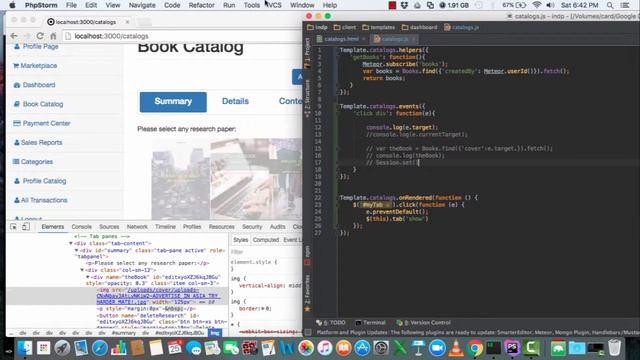The height and width of the screenshot is (360, 640).
Task: Open Sales Reports sidebar link
Action: (38, 142)
